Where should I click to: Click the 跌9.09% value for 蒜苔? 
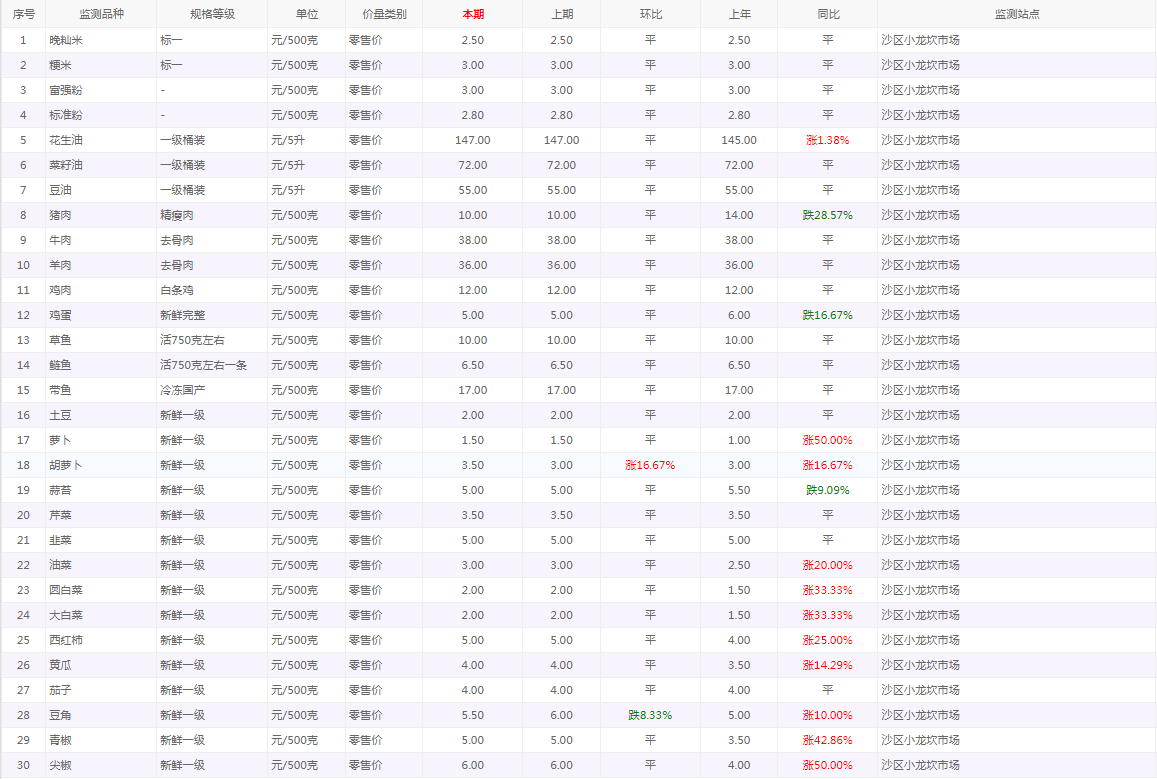click(x=827, y=490)
